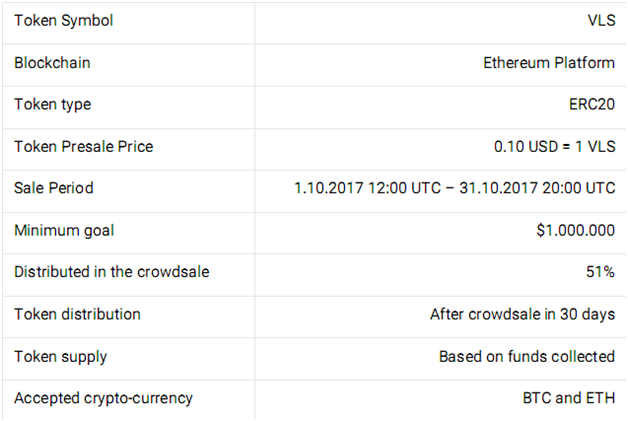Select the "BTC and ETH" value
Viewport: 628px width, 421px height.
pos(565,398)
